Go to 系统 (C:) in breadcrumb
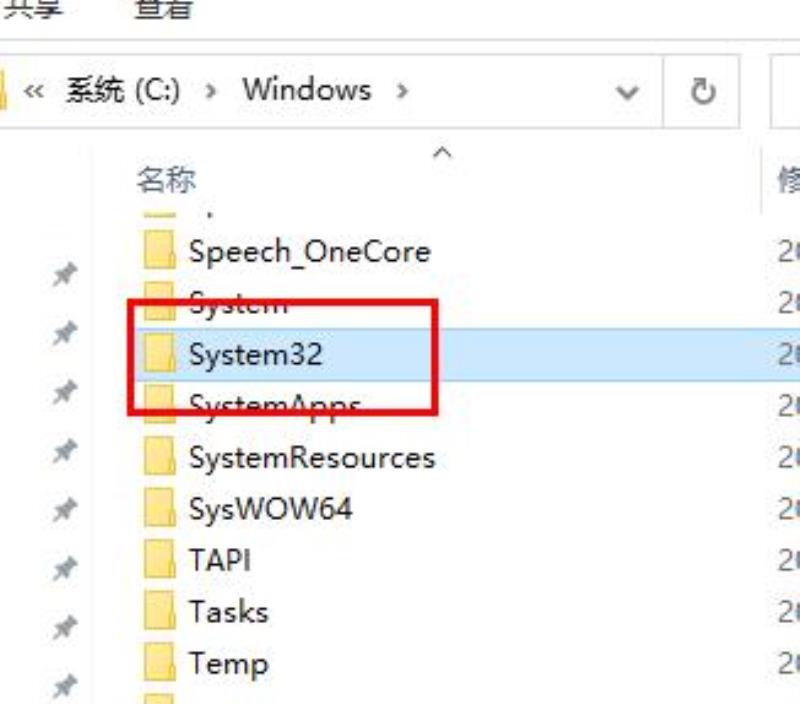800x704 pixels. tap(123, 90)
